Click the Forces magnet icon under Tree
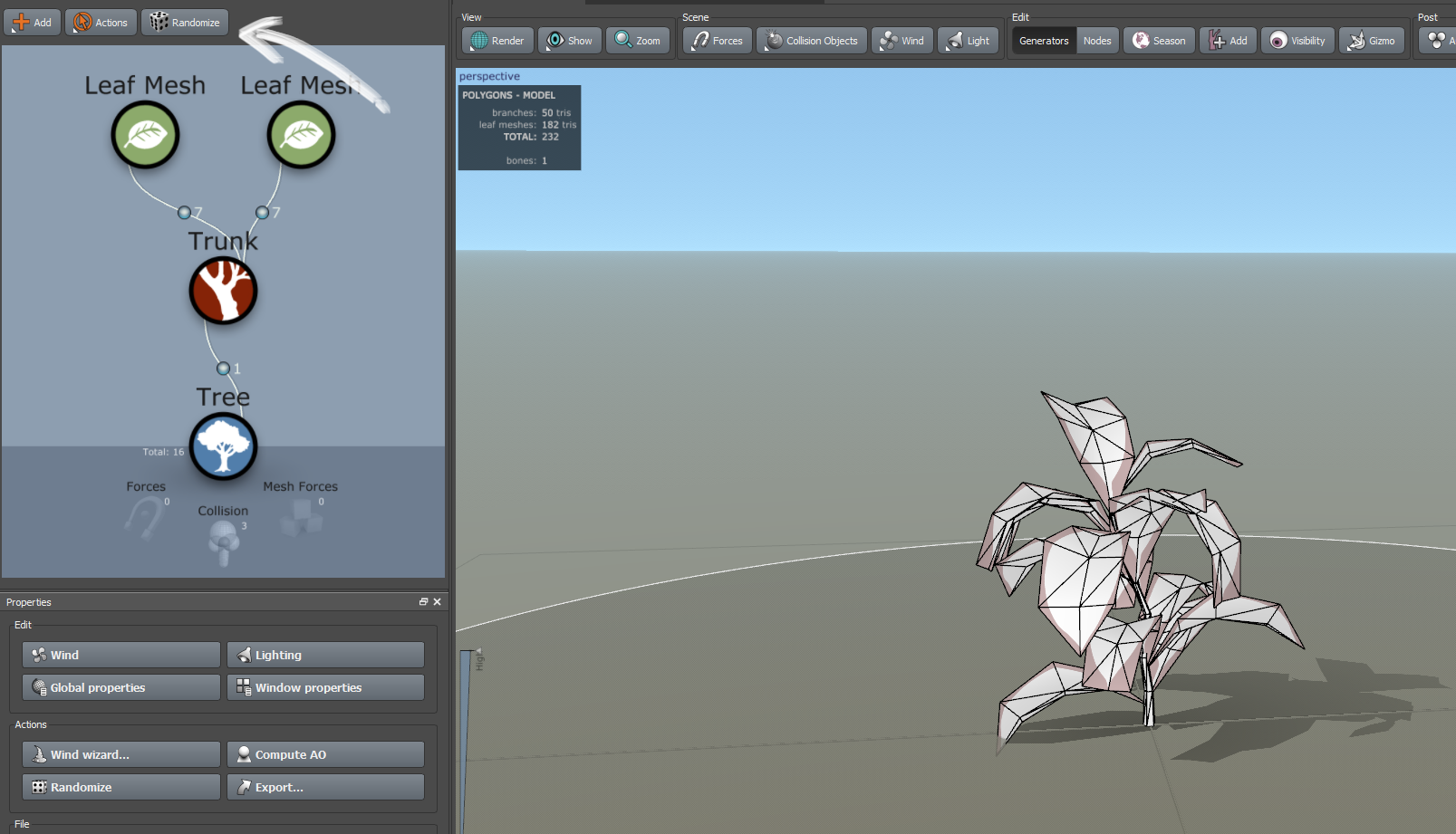Image resolution: width=1456 pixels, height=834 pixels. point(144,518)
